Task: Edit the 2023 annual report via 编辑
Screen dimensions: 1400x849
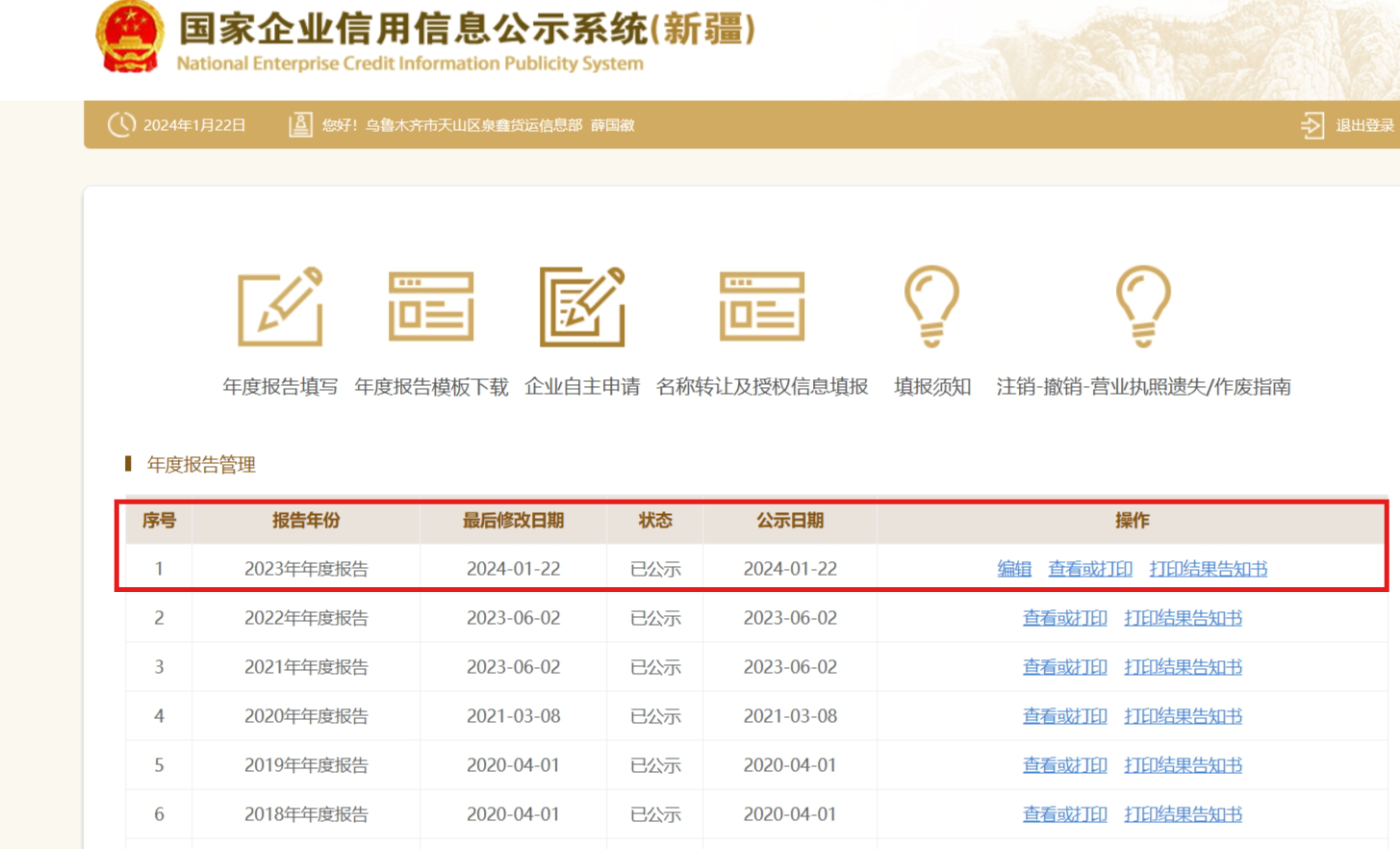Action: [1014, 569]
